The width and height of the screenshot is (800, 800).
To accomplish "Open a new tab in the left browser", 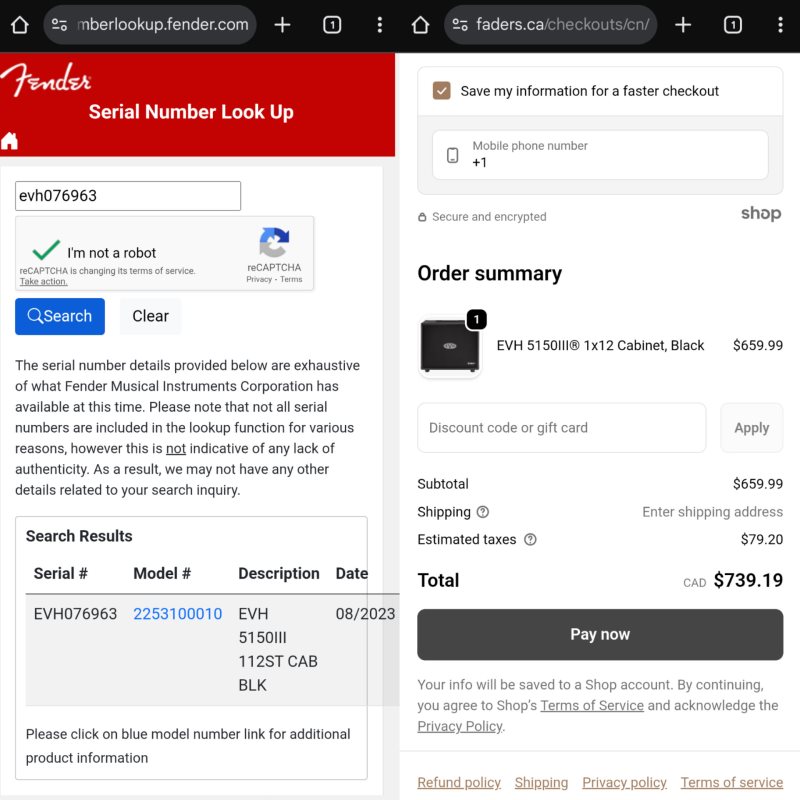I will click(282, 25).
